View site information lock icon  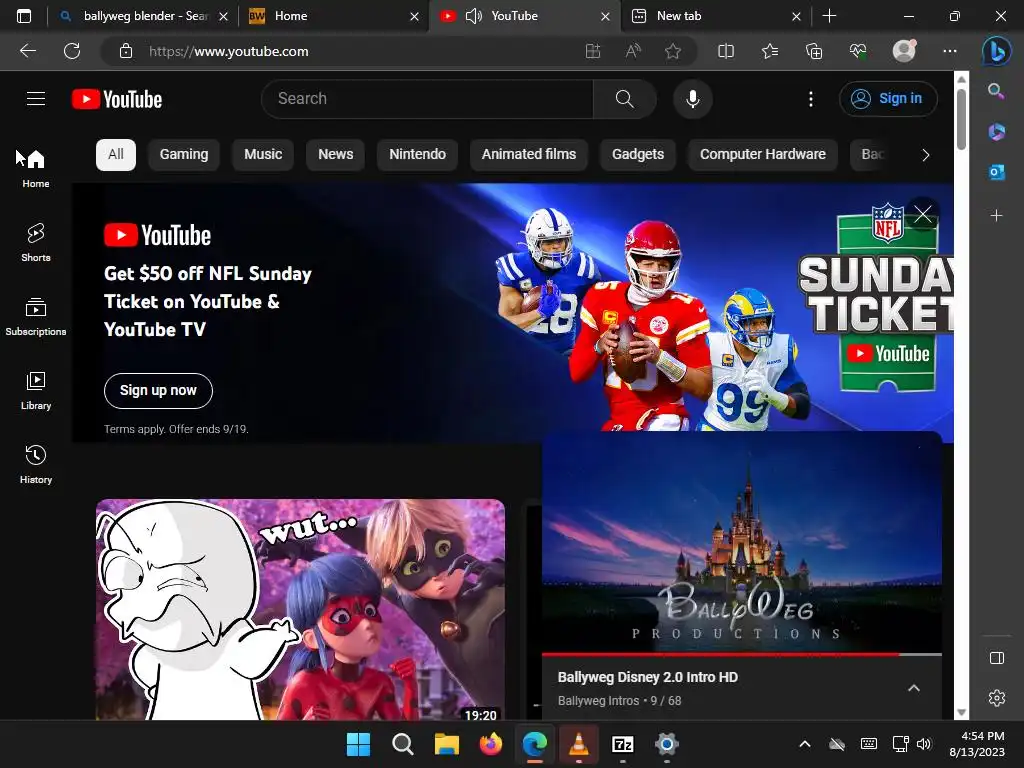[126, 51]
